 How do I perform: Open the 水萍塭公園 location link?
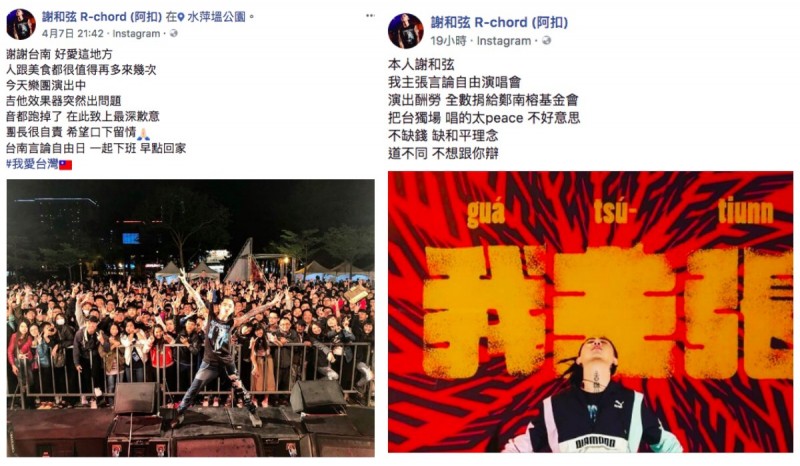click(x=216, y=17)
